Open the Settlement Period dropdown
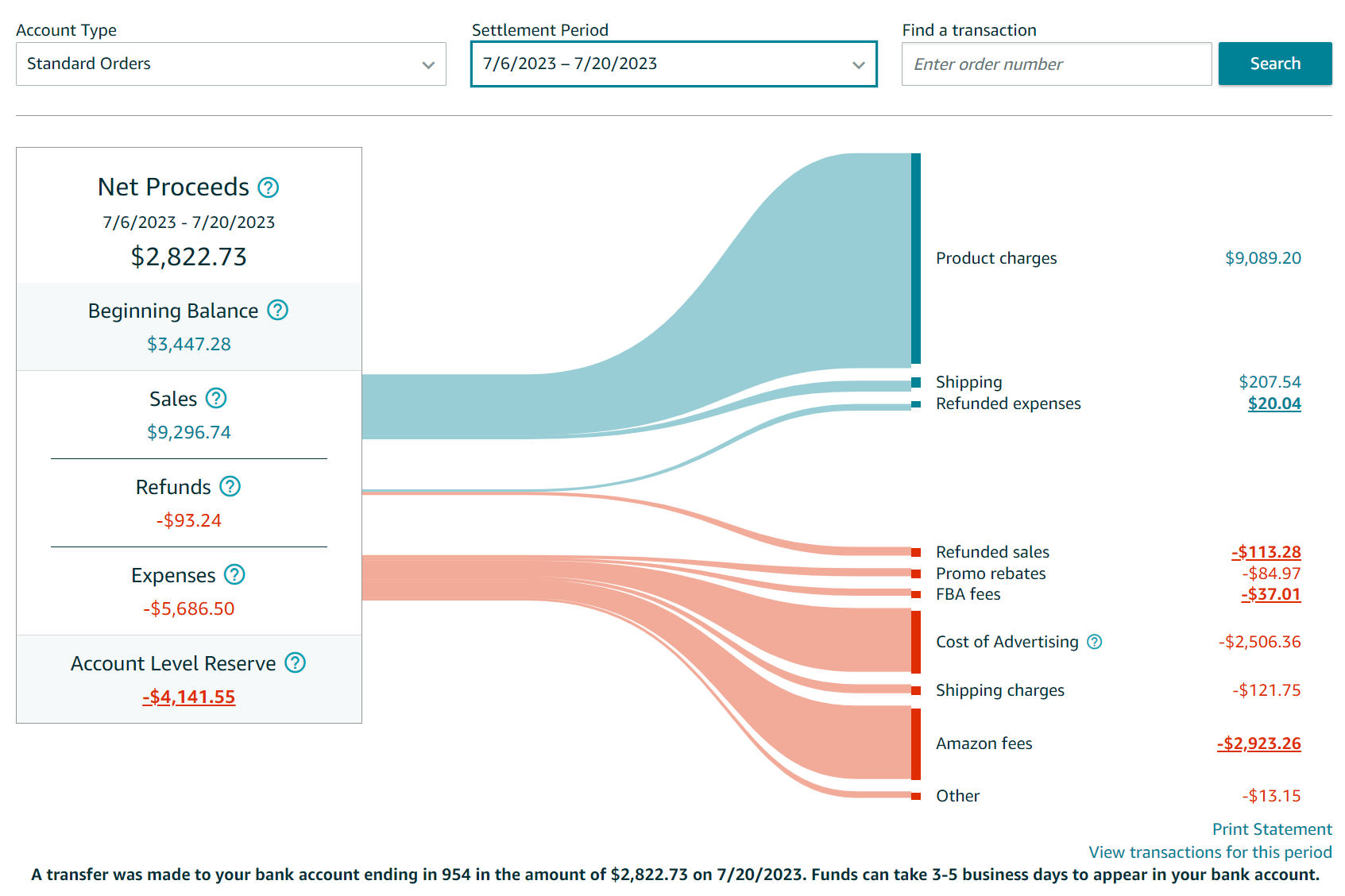The height and width of the screenshot is (896, 1345). [x=673, y=64]
